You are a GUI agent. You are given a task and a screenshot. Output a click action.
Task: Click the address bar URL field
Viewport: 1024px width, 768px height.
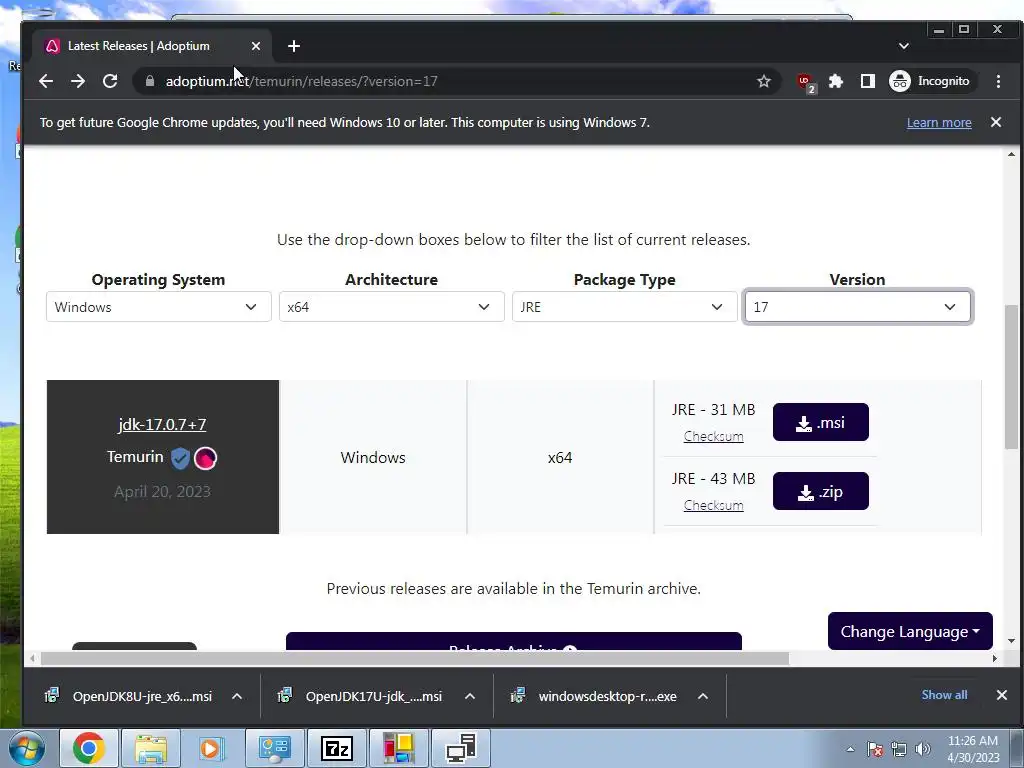point(457,81)
